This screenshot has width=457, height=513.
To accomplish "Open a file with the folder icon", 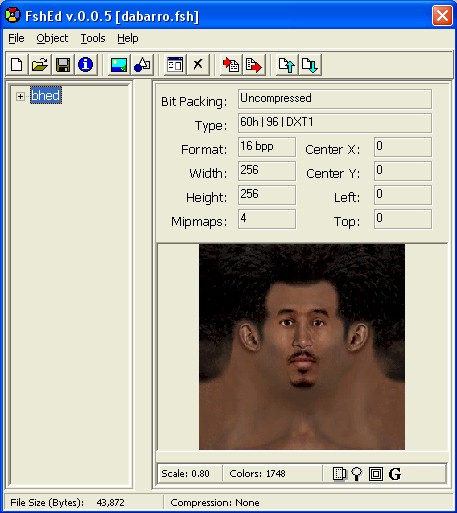I will (x=40, y=64).
